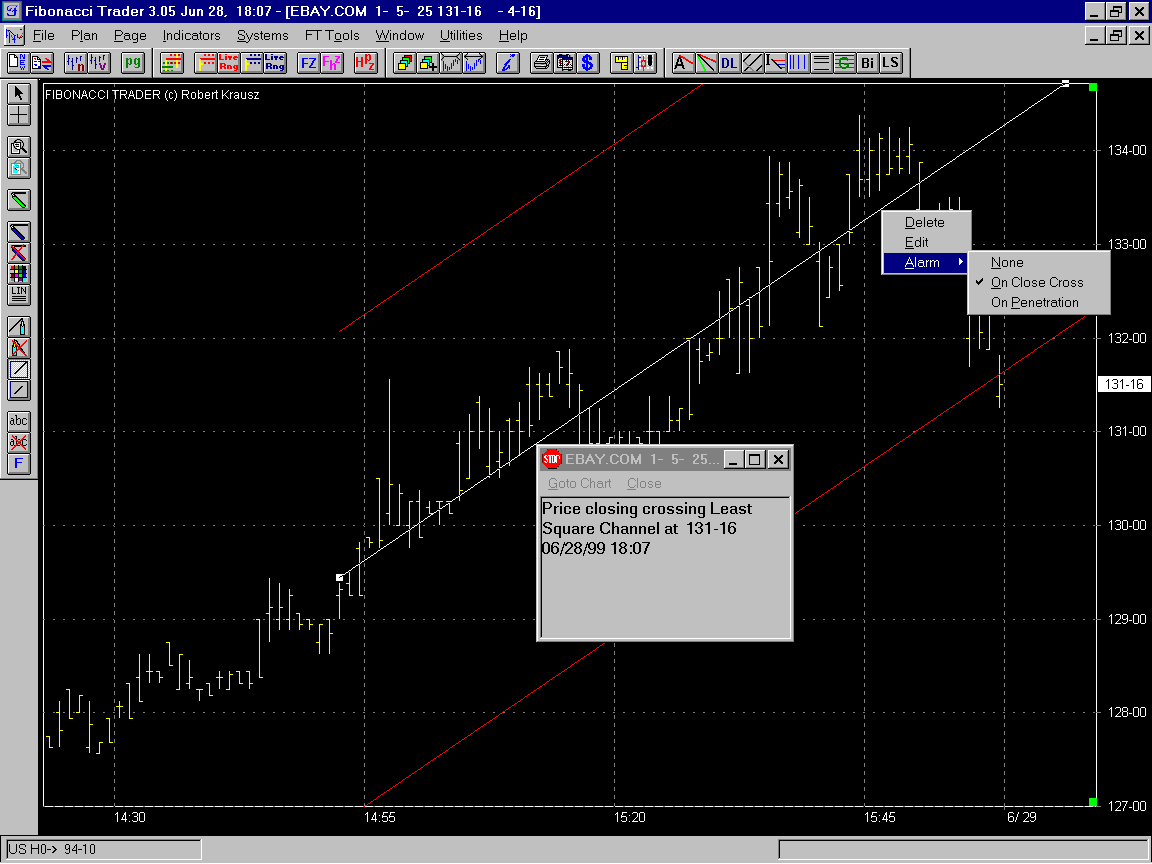Select the 'None' alarm option
This screenshot has height=864, width=1152.
click(1039, 262)
